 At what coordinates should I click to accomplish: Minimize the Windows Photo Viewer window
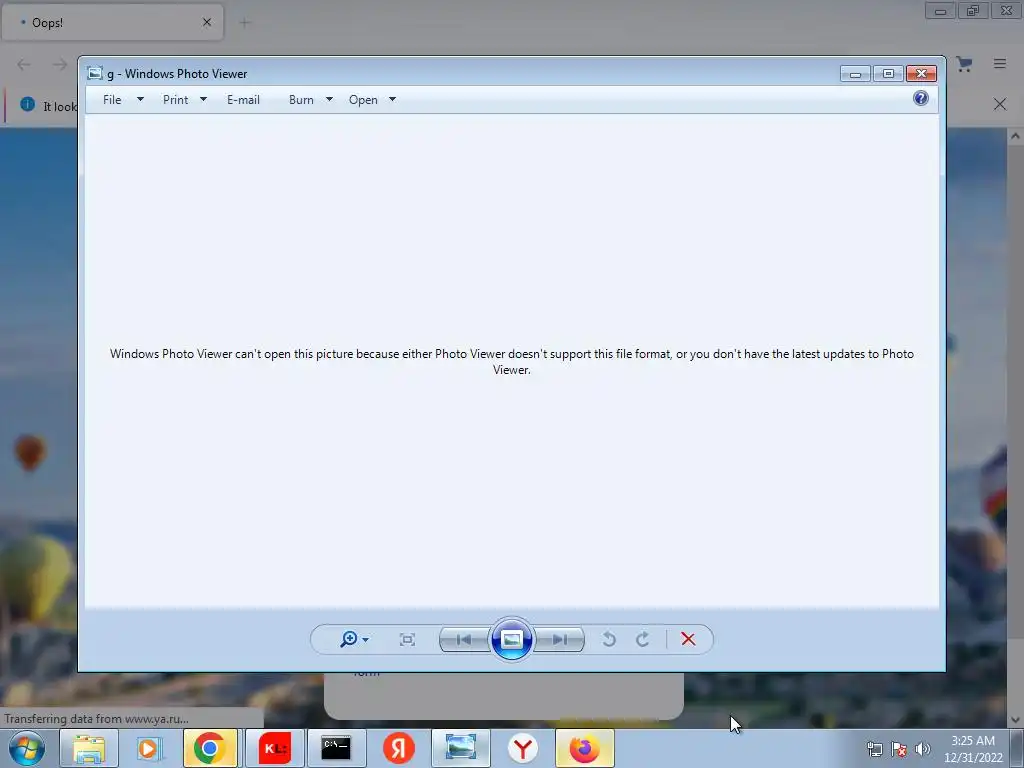[x=855, y=74]
